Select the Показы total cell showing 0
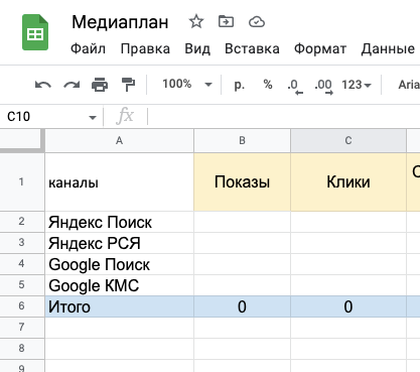 pos(242,306)
